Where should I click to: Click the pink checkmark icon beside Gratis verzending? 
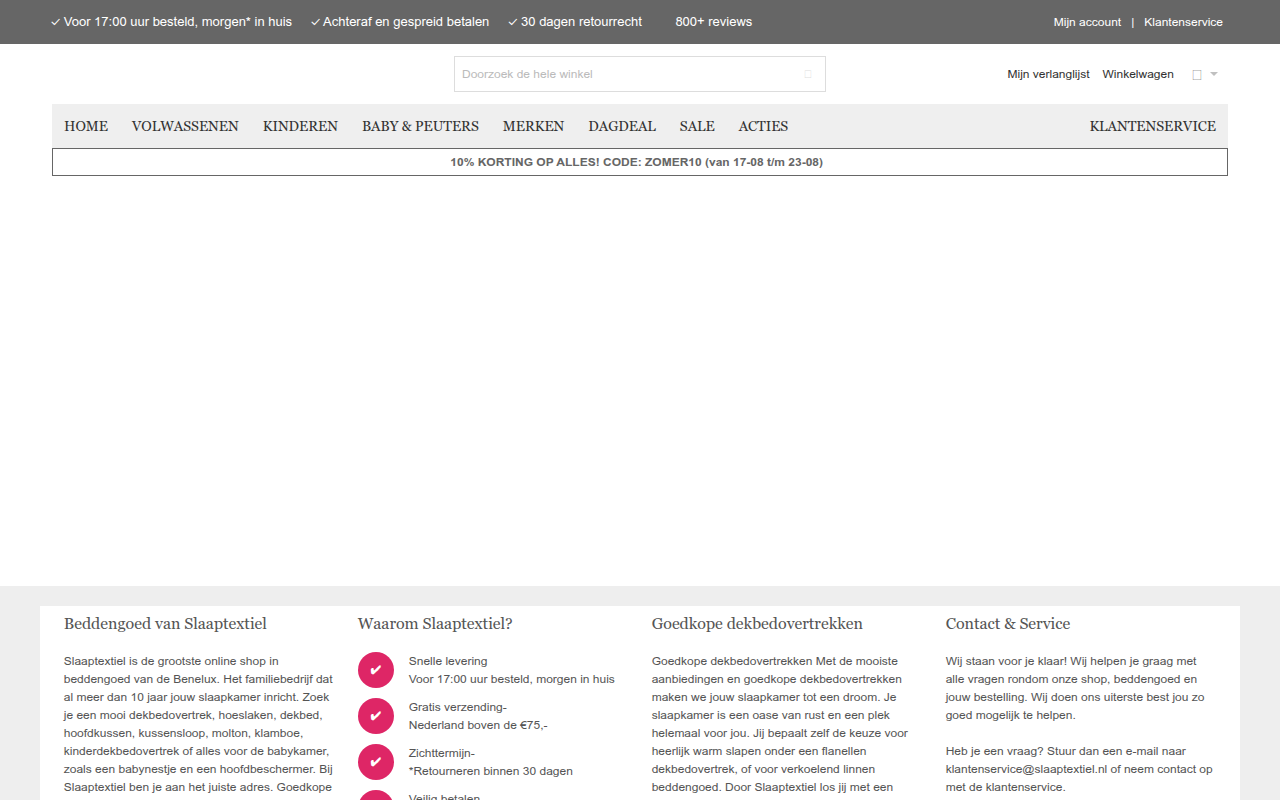[x=376, y=716]
